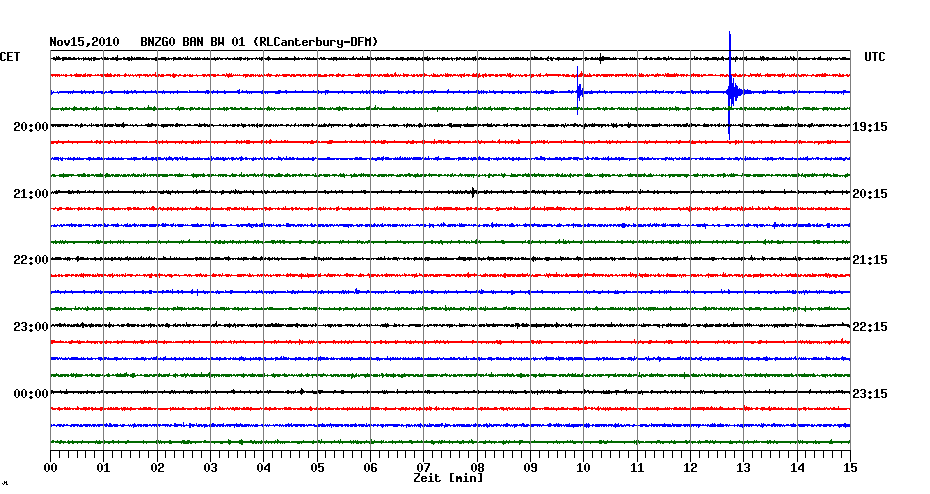The image size is (930, 494).
Task: Select the 21:15 UTC time label
Action: point(870,260)
